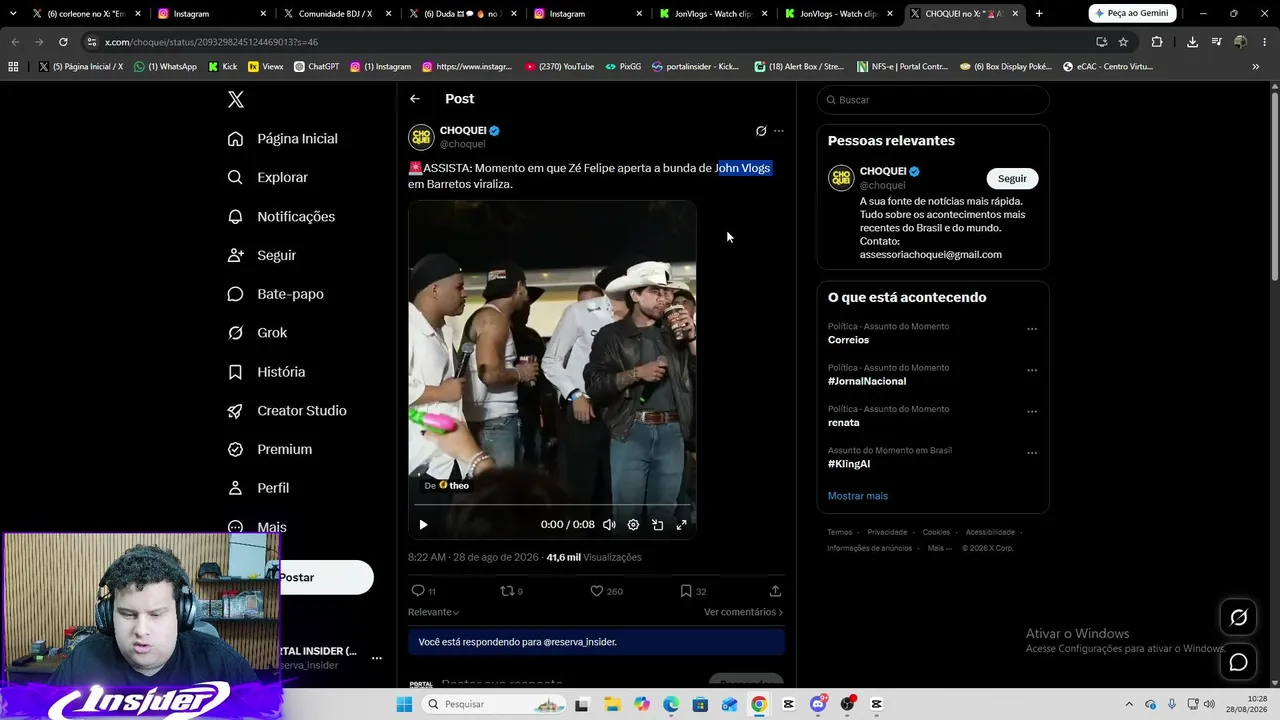Image resolution: width=1280 pixels, height=720 pixels.
Task: Open Chrome's three-dot menu
Action: [1265, 42]
